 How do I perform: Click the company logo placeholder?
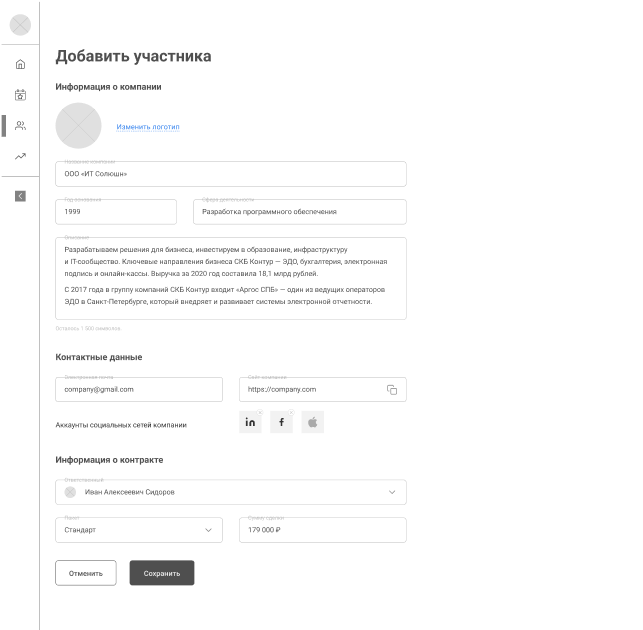(x=78, y=126)
